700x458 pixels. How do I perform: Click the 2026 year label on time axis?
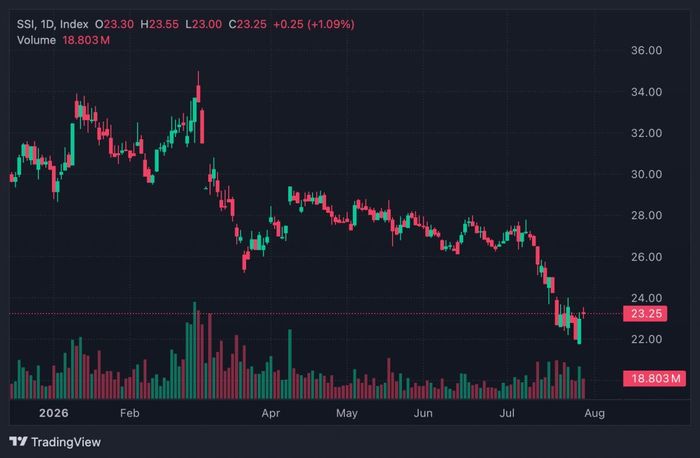pos(54,413)
